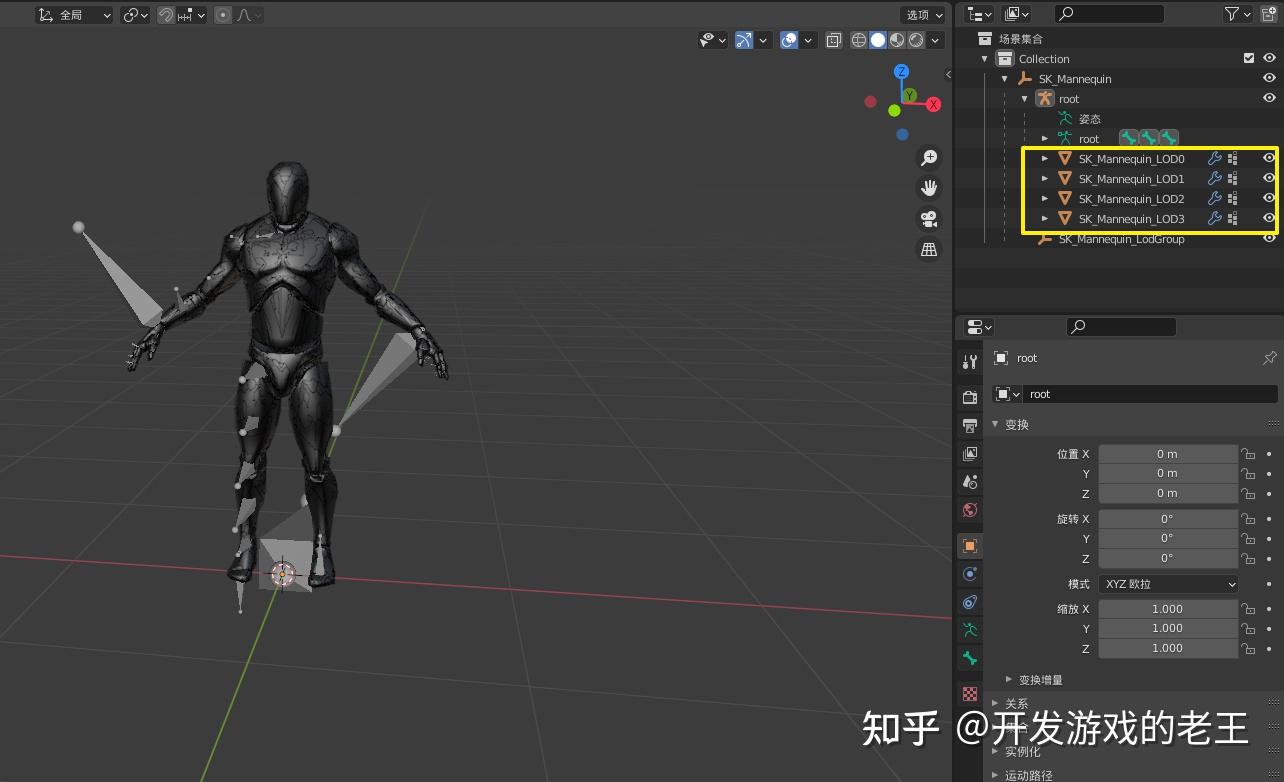Open the World properties tab
The height and width of the screenshot is (782, 1284).
click(968, 510)
